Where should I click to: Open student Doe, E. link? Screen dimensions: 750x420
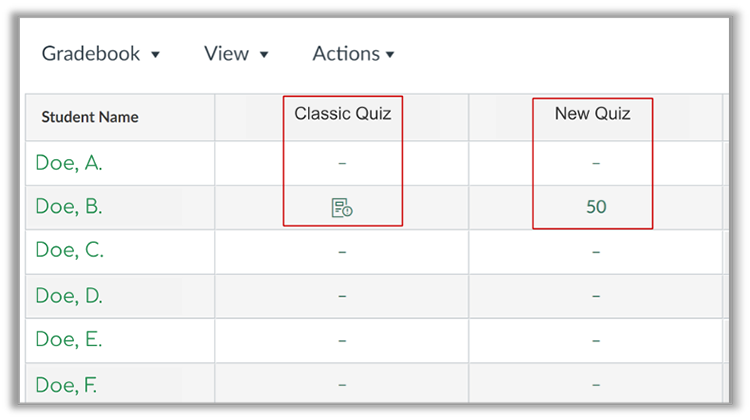pos(69,340)
